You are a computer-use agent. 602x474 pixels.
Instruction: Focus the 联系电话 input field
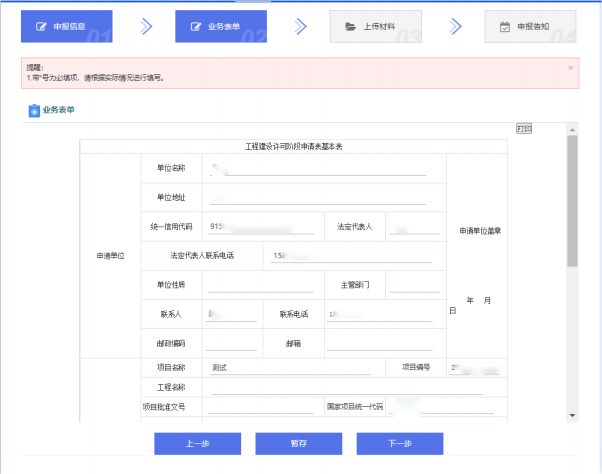379,315
